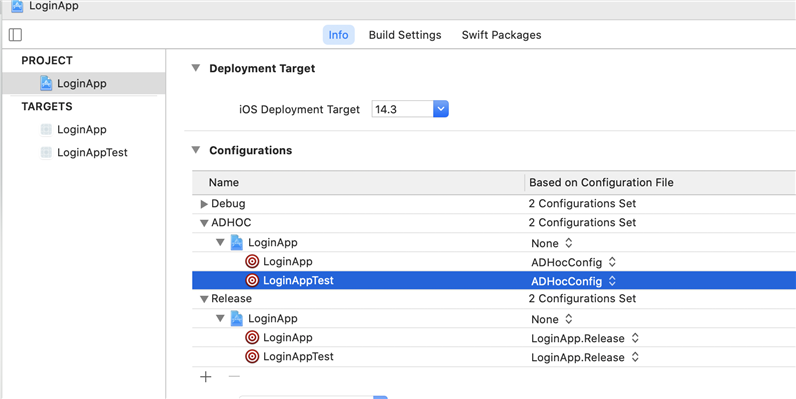Screen dimensions: 796x399
Task: Click the LoginApp project icon under Release
Action: (237, 318)
